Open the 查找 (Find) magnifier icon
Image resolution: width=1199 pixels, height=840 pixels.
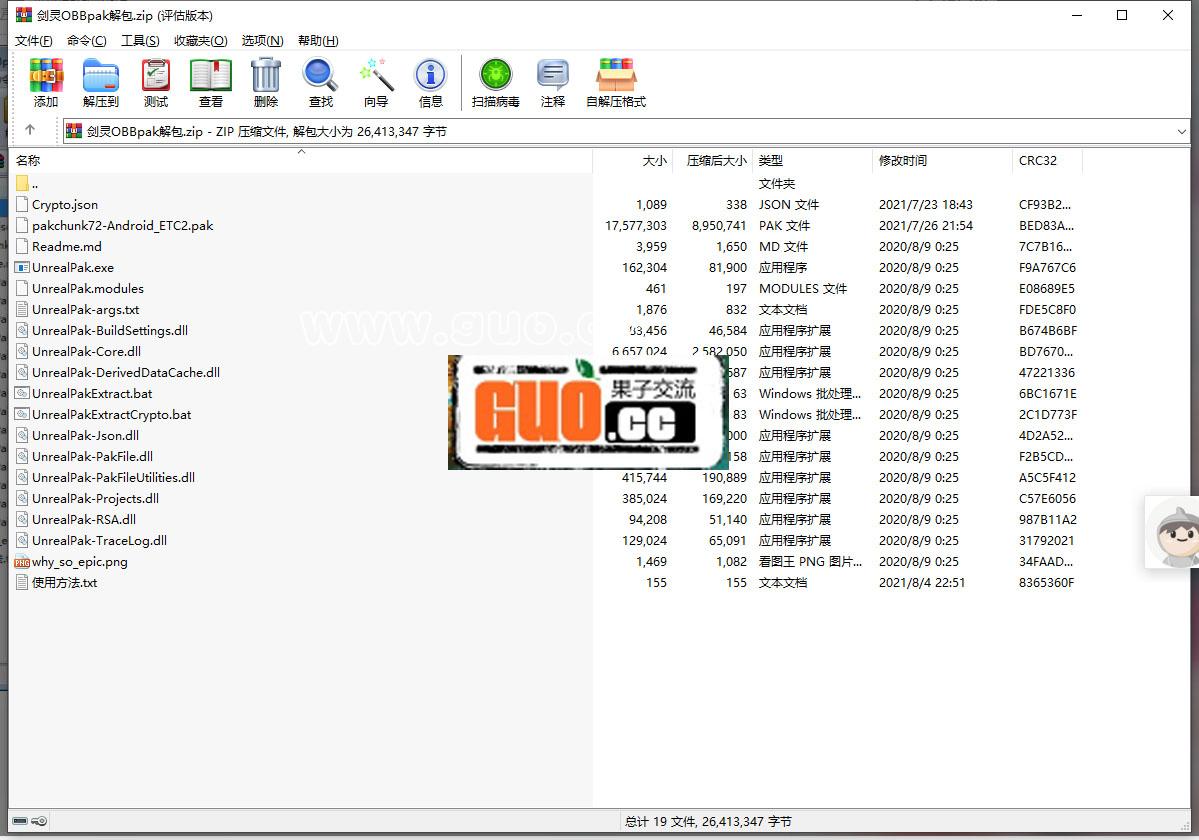[321, 76]
